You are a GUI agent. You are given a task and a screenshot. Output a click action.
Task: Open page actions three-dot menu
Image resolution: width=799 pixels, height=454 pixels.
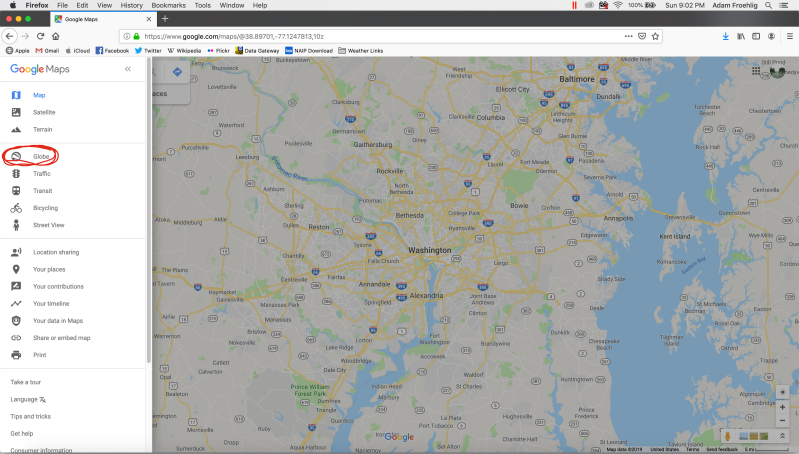point(629,36)
